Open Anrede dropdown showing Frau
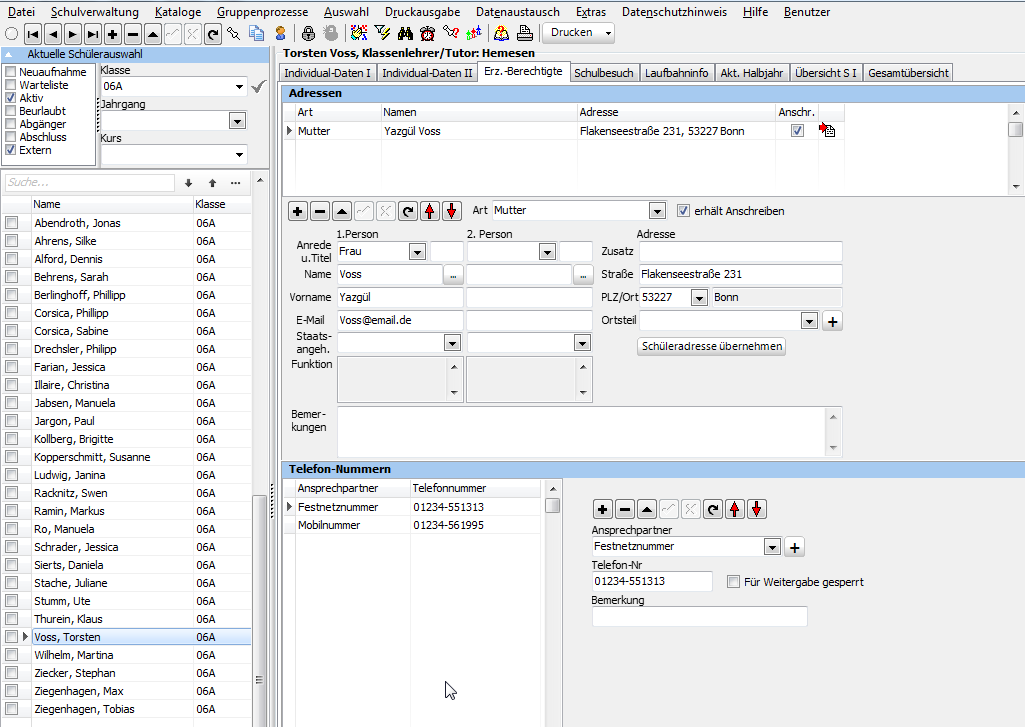Screen dimensions: 1025x727 click(417, 252)
